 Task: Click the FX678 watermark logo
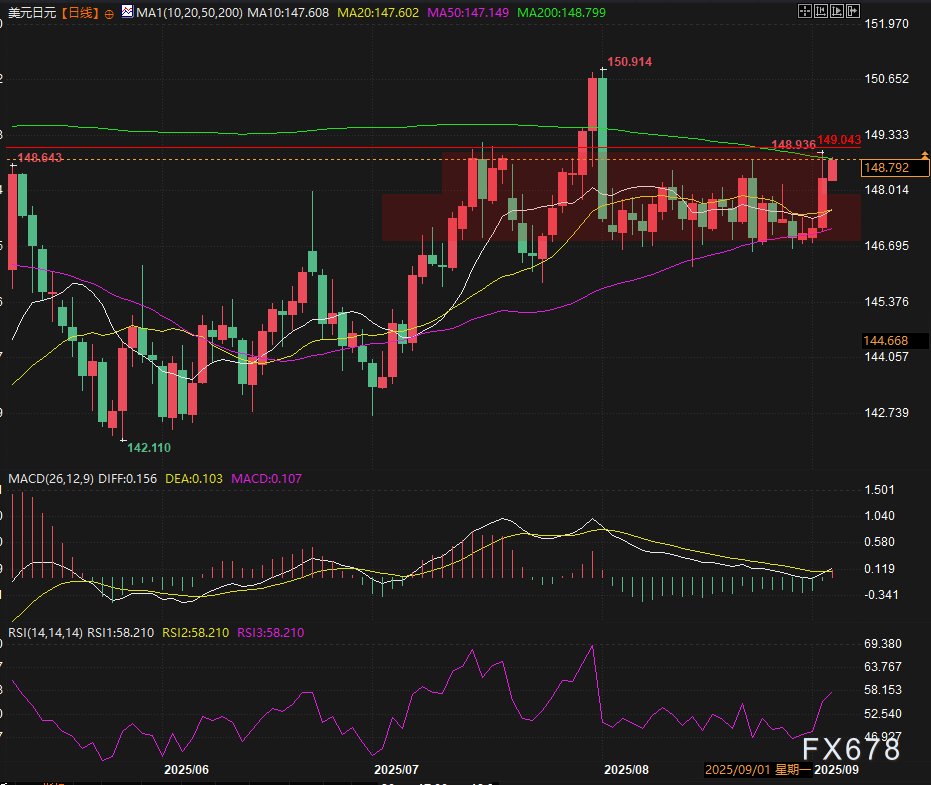coord(850,747)
